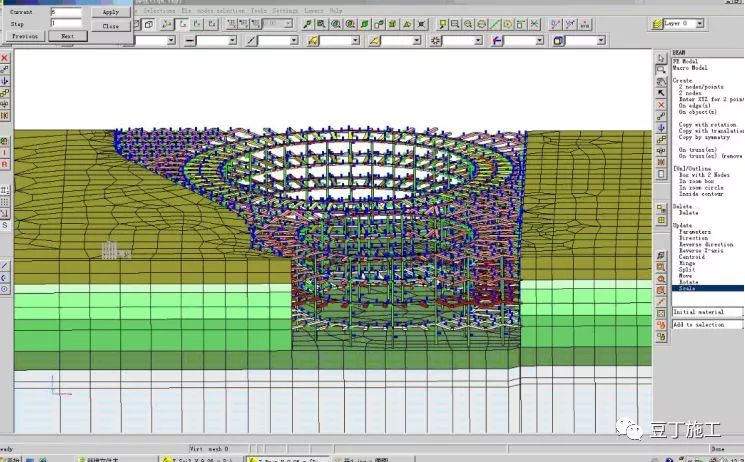Viewport: 745px width, 462px height.
Task: Click the Next button
Action: (x=67, y=36)
